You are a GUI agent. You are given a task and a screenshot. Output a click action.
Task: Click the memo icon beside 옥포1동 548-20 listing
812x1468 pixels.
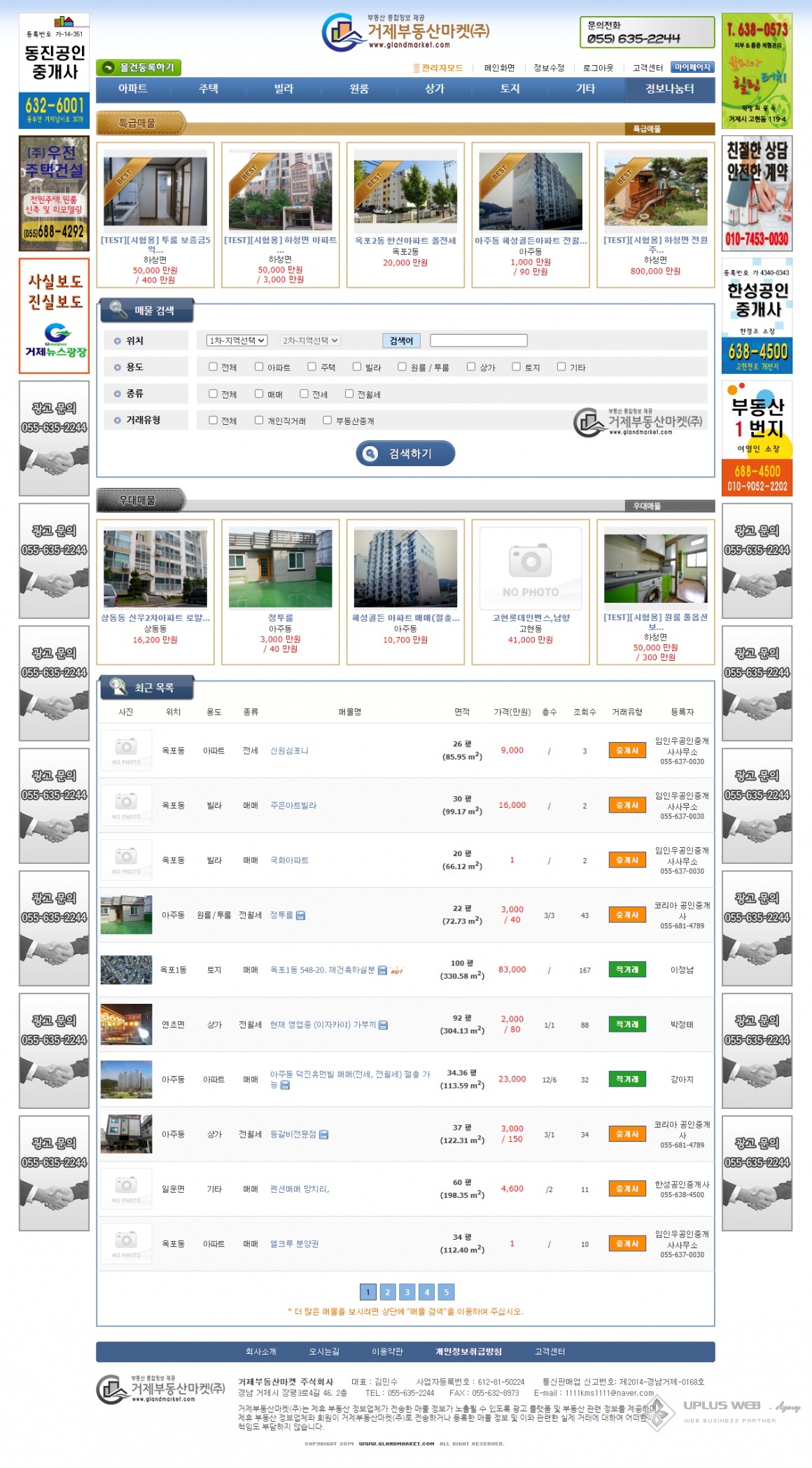point(382,970)
